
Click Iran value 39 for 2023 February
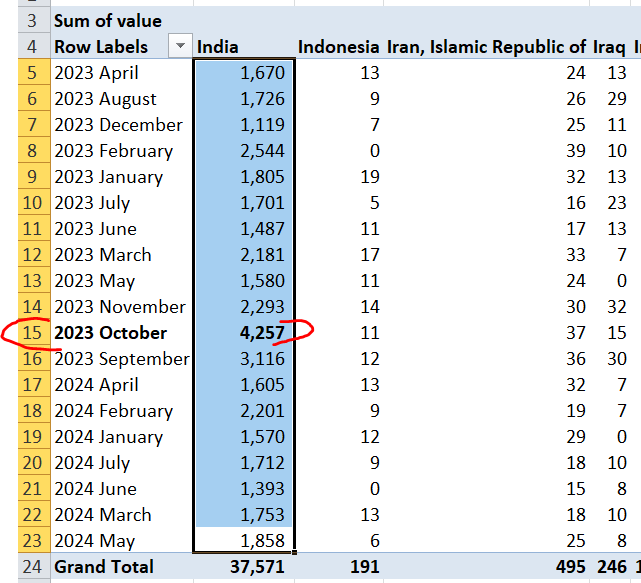pyautogui.click(x=576, y=151)
